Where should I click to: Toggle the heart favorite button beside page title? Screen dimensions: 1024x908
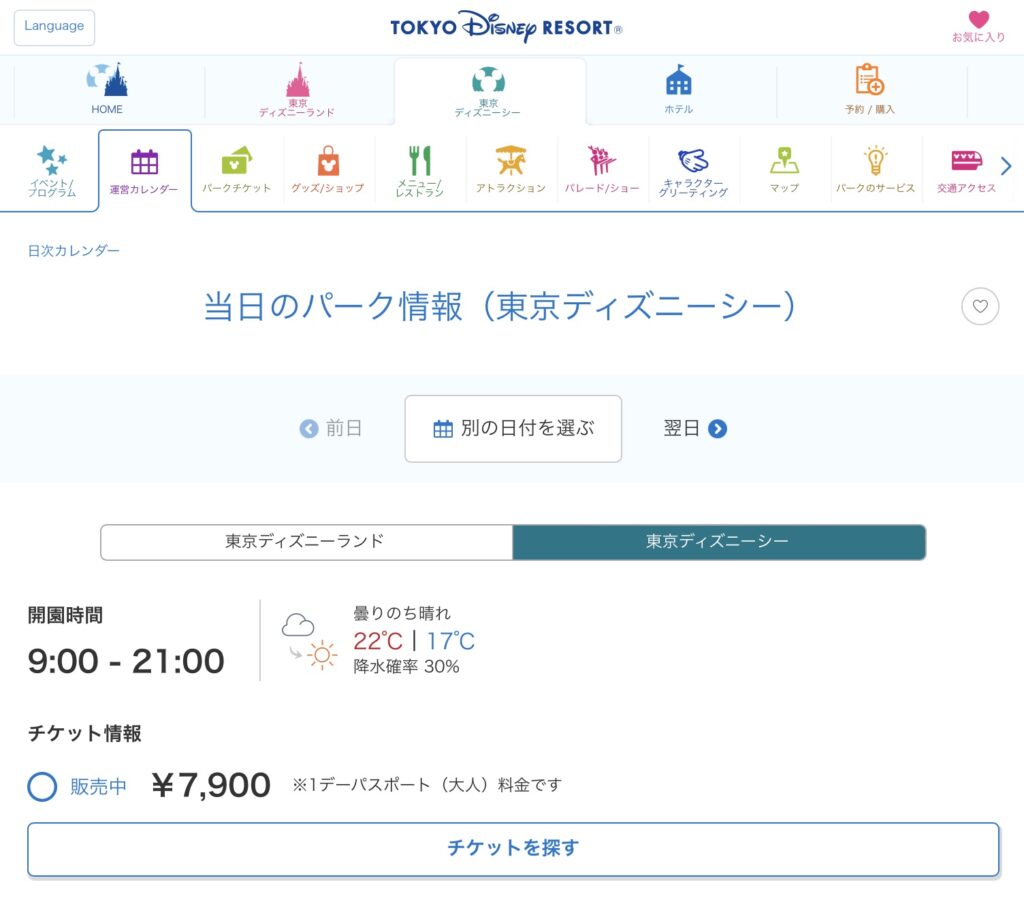pyautogui.click(x=980, y=306)
